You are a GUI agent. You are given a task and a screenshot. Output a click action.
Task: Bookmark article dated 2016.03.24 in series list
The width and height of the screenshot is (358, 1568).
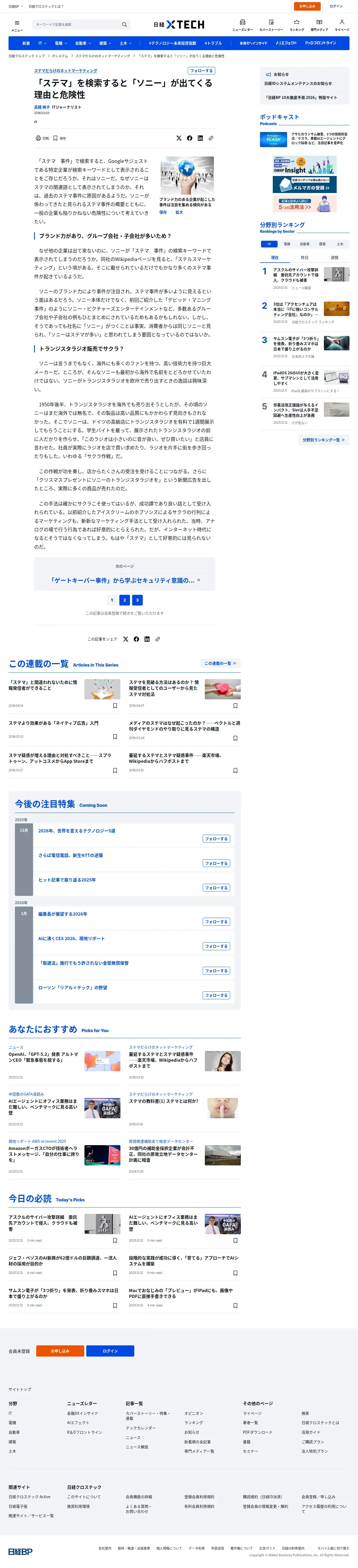click(x=235, y=738)
